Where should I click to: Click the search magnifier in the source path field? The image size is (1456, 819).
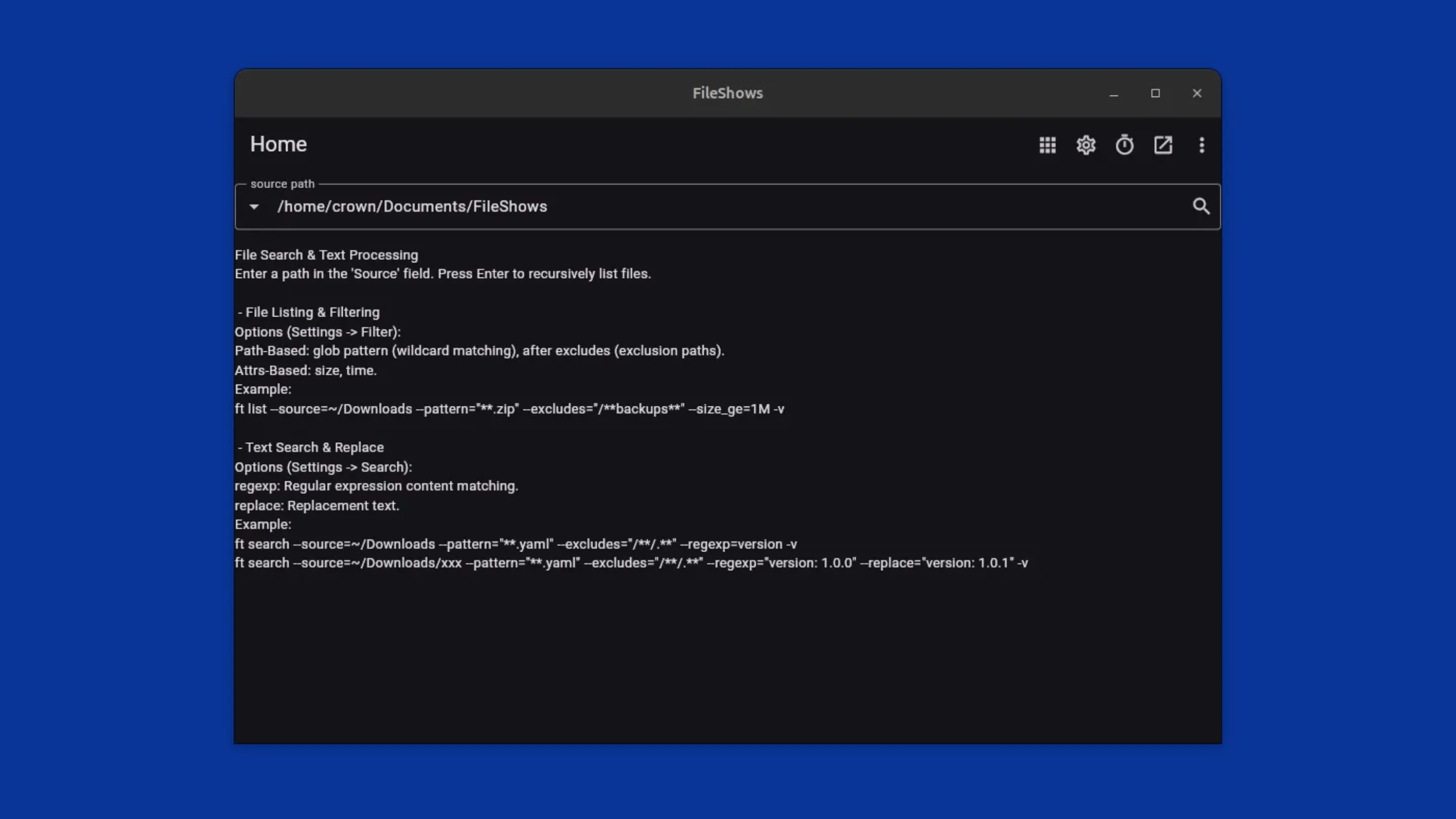point(1202,206)
